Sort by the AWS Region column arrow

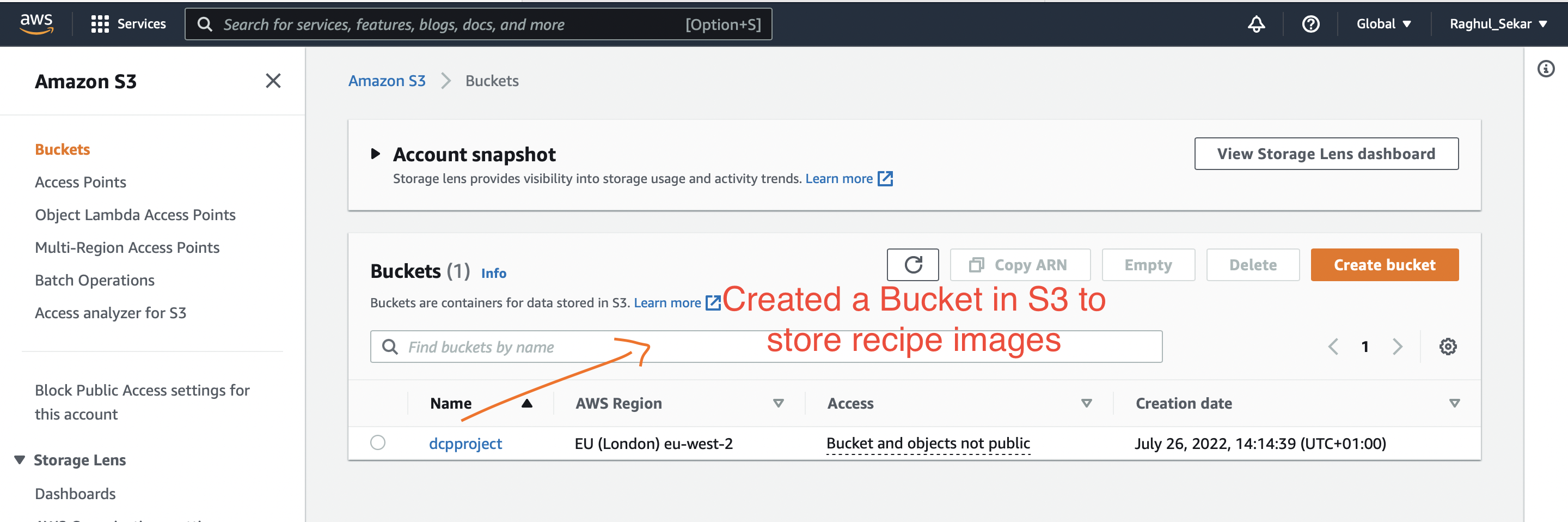click(x=778, y=403)
